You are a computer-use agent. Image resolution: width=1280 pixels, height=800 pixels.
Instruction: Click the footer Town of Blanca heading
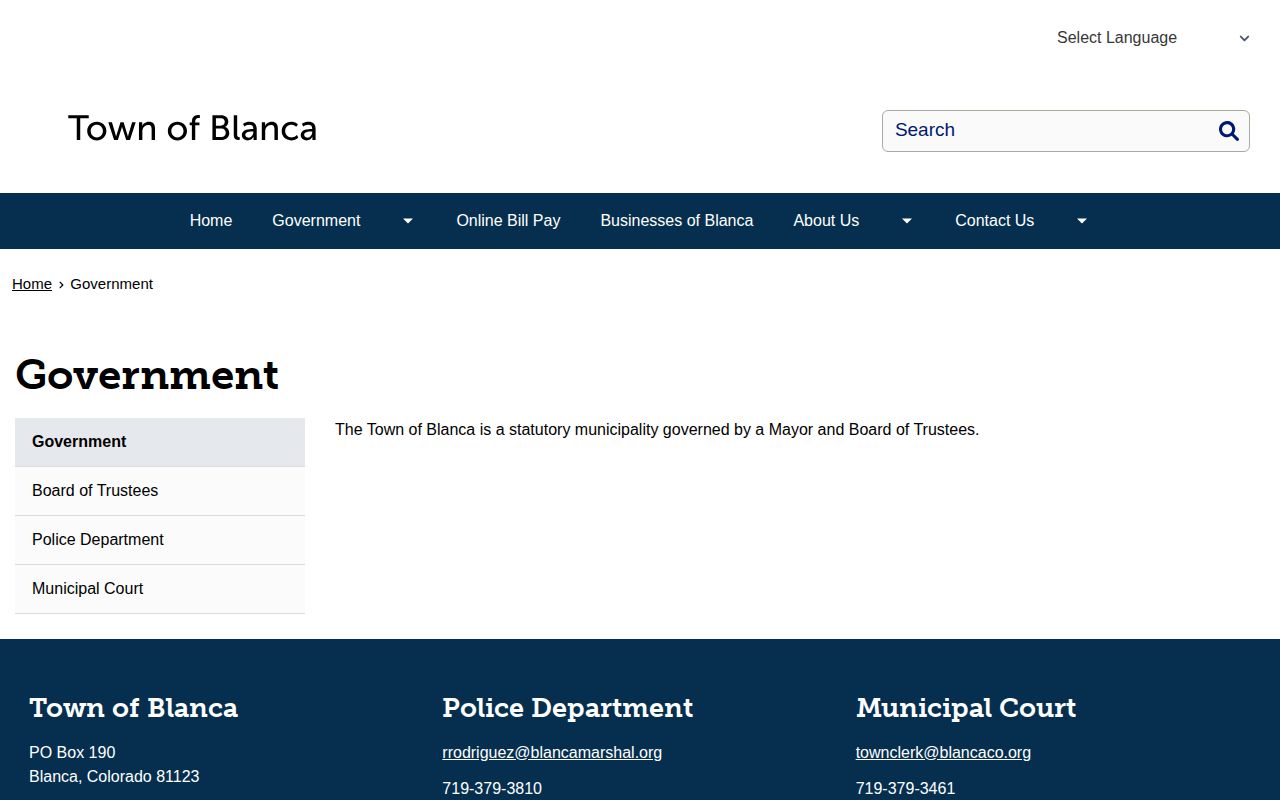[x=134, y=708]
